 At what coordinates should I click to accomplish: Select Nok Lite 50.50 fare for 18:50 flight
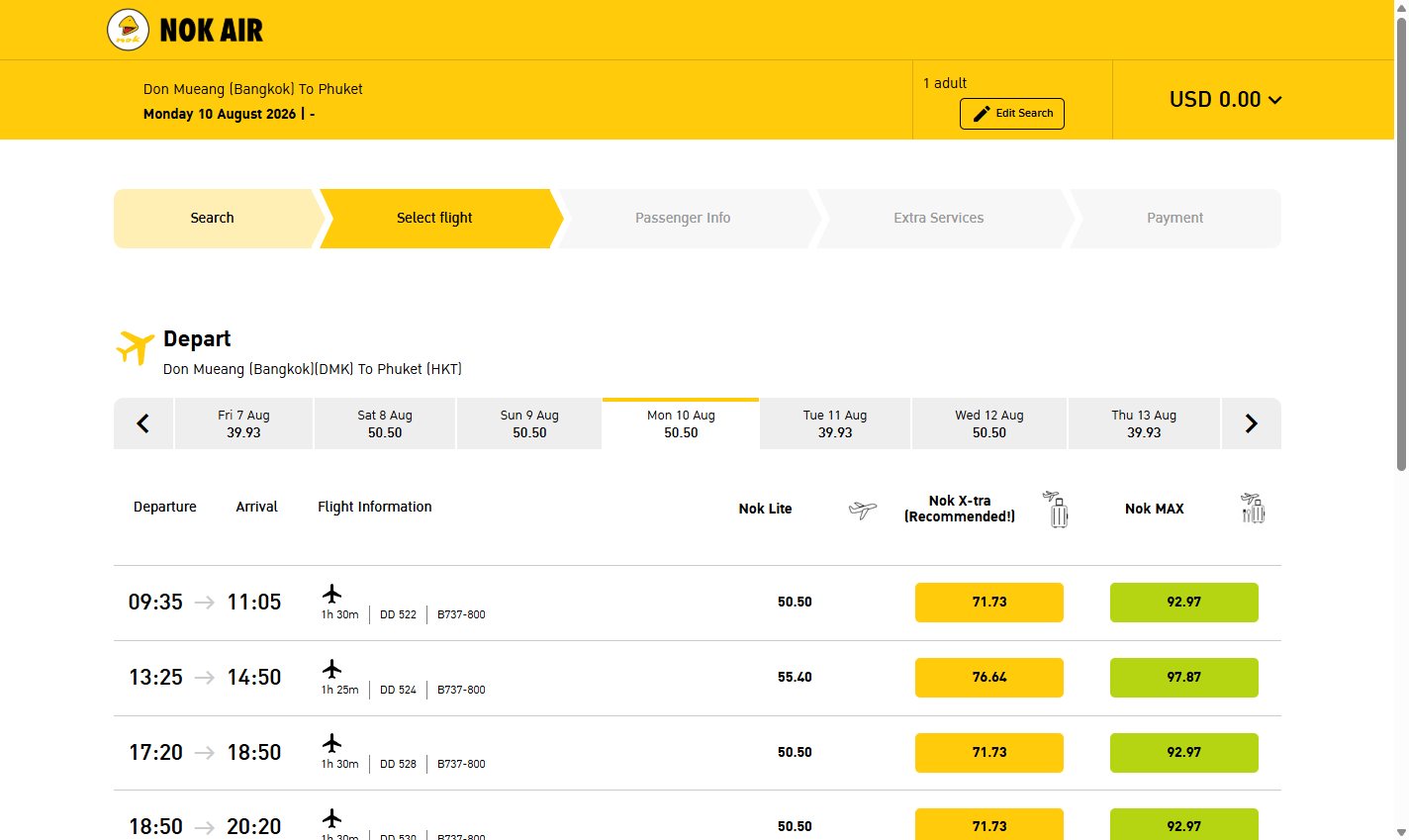tap(795, 827)
